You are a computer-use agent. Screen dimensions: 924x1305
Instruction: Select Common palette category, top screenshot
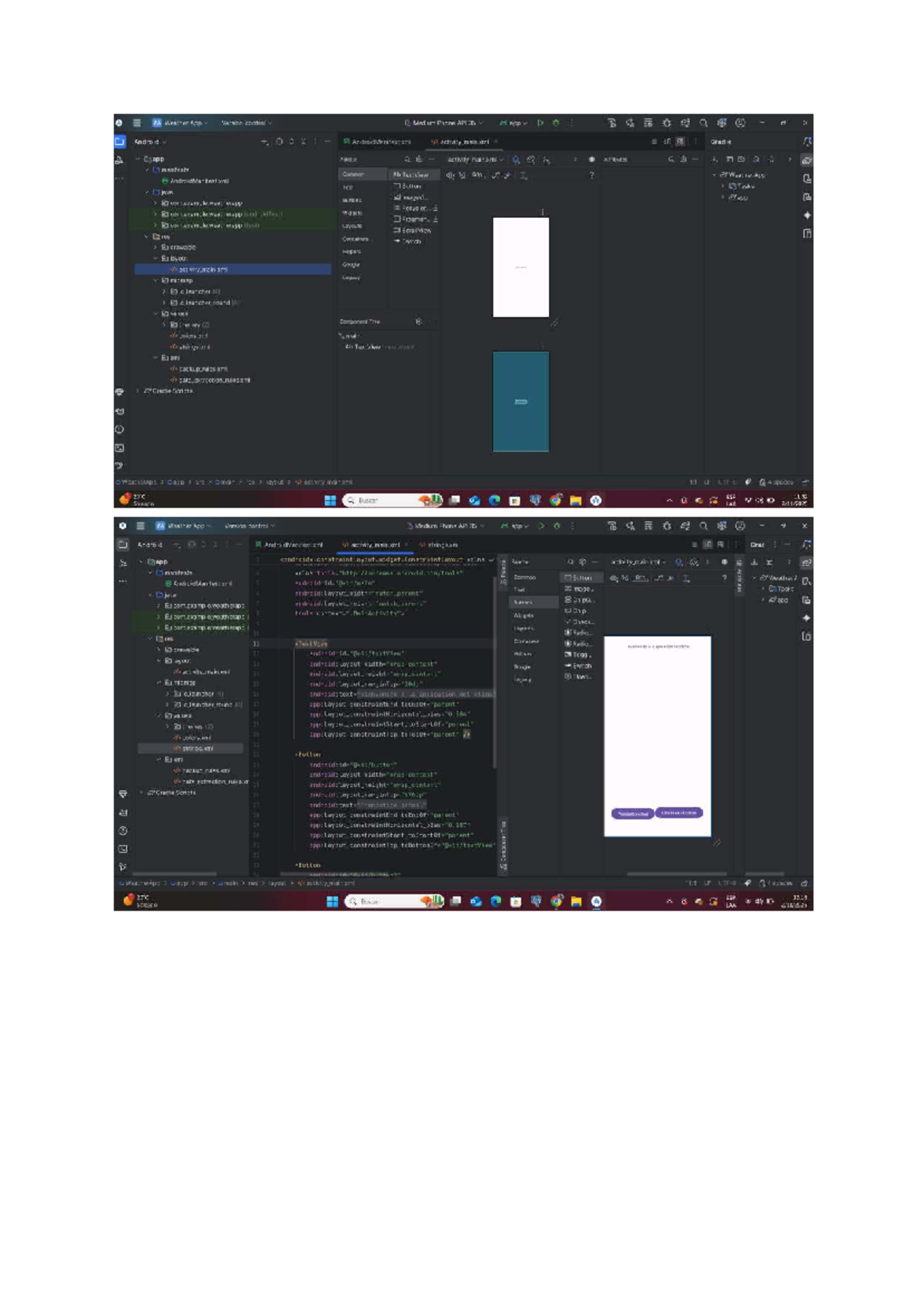pos(363,174)
